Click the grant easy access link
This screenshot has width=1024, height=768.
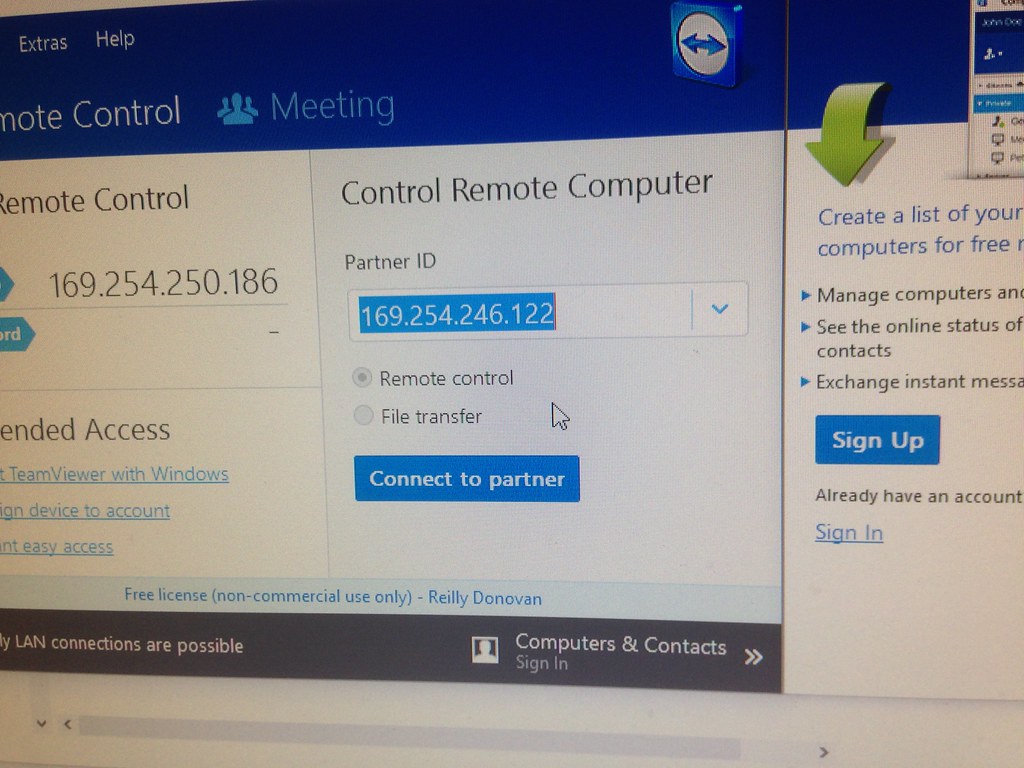coord(57,546)
